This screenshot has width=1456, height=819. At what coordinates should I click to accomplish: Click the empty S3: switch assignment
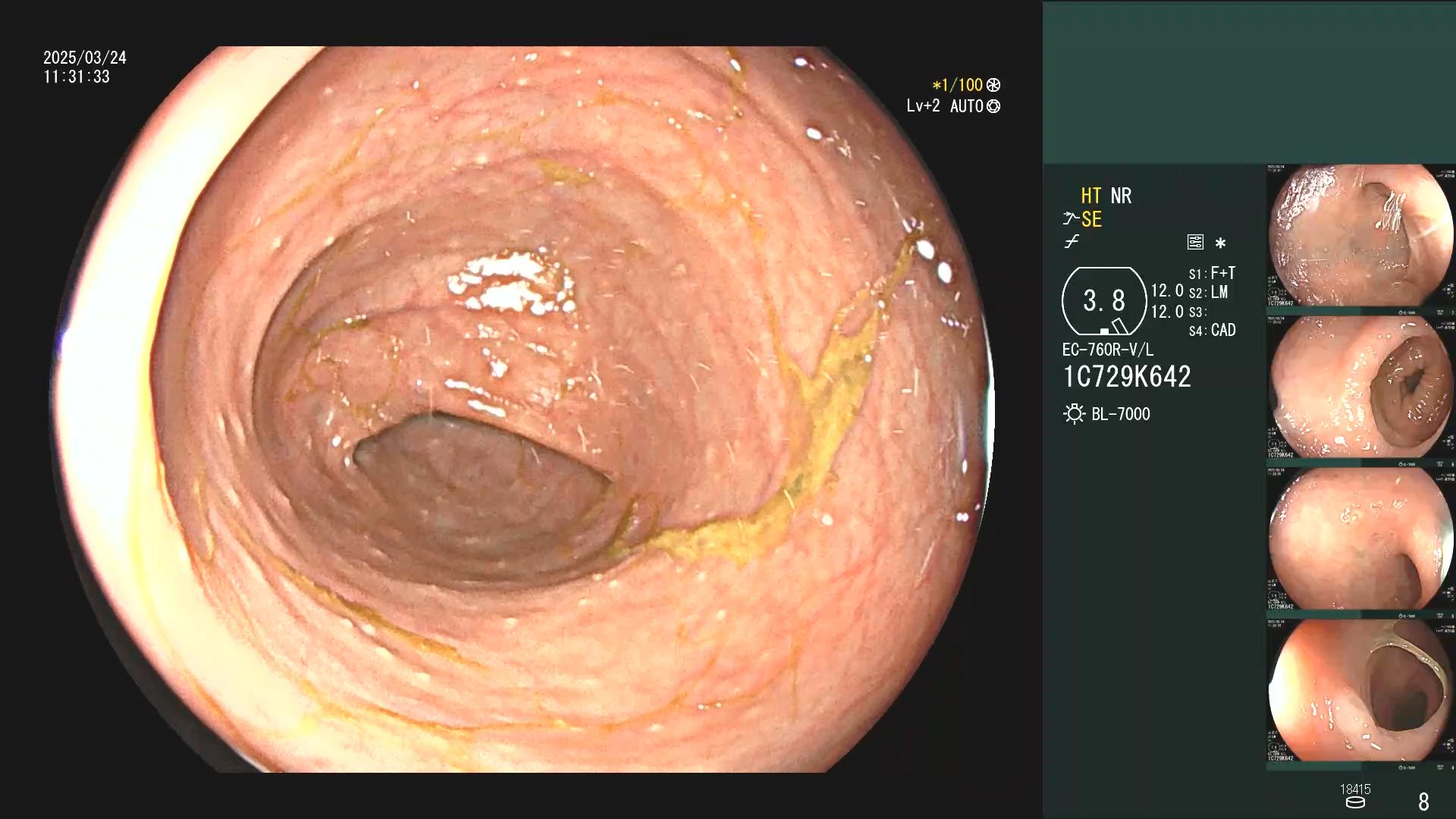click(1197, 312)
